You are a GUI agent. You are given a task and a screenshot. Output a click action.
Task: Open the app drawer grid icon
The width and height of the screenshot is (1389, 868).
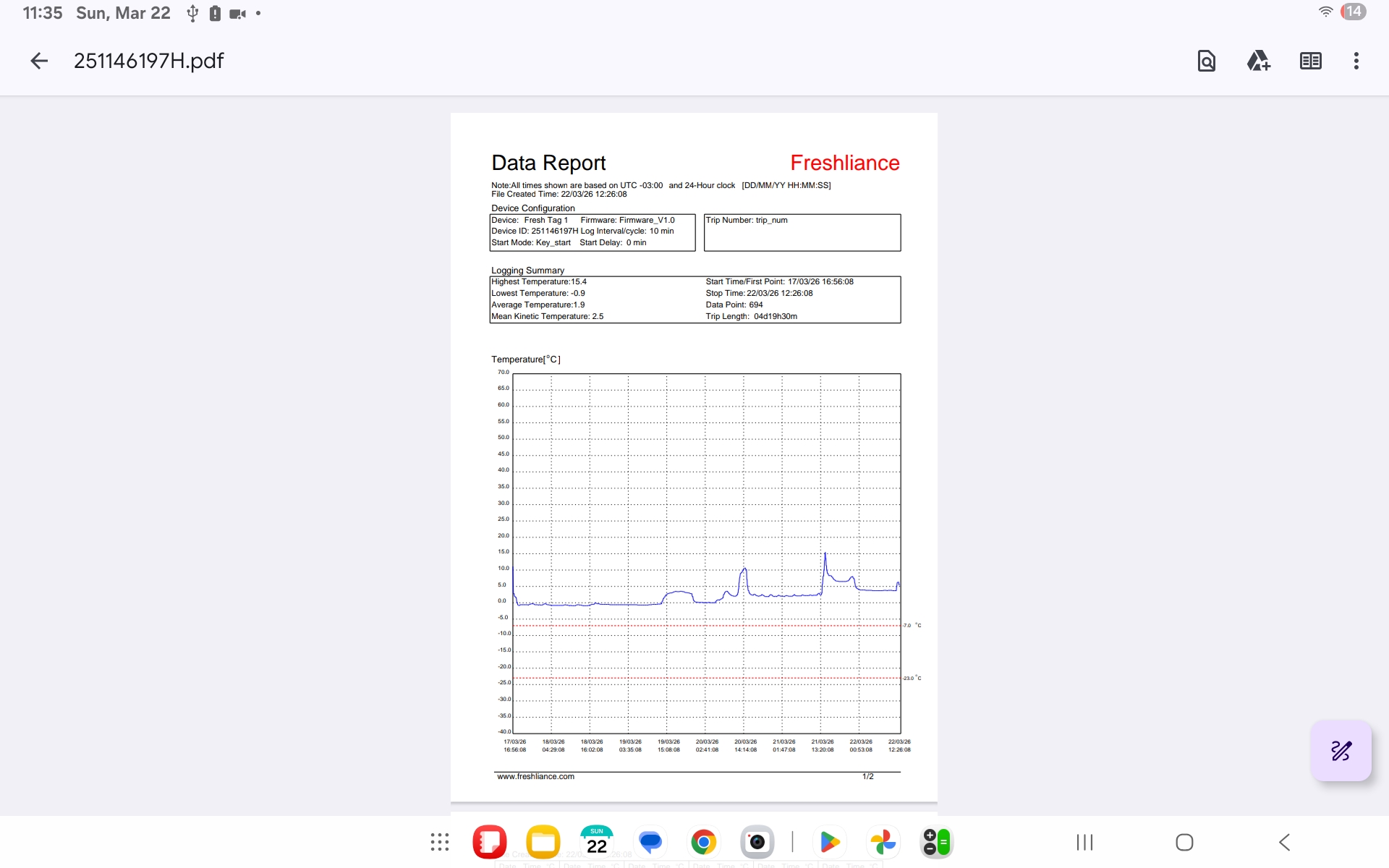pos(439,842)
